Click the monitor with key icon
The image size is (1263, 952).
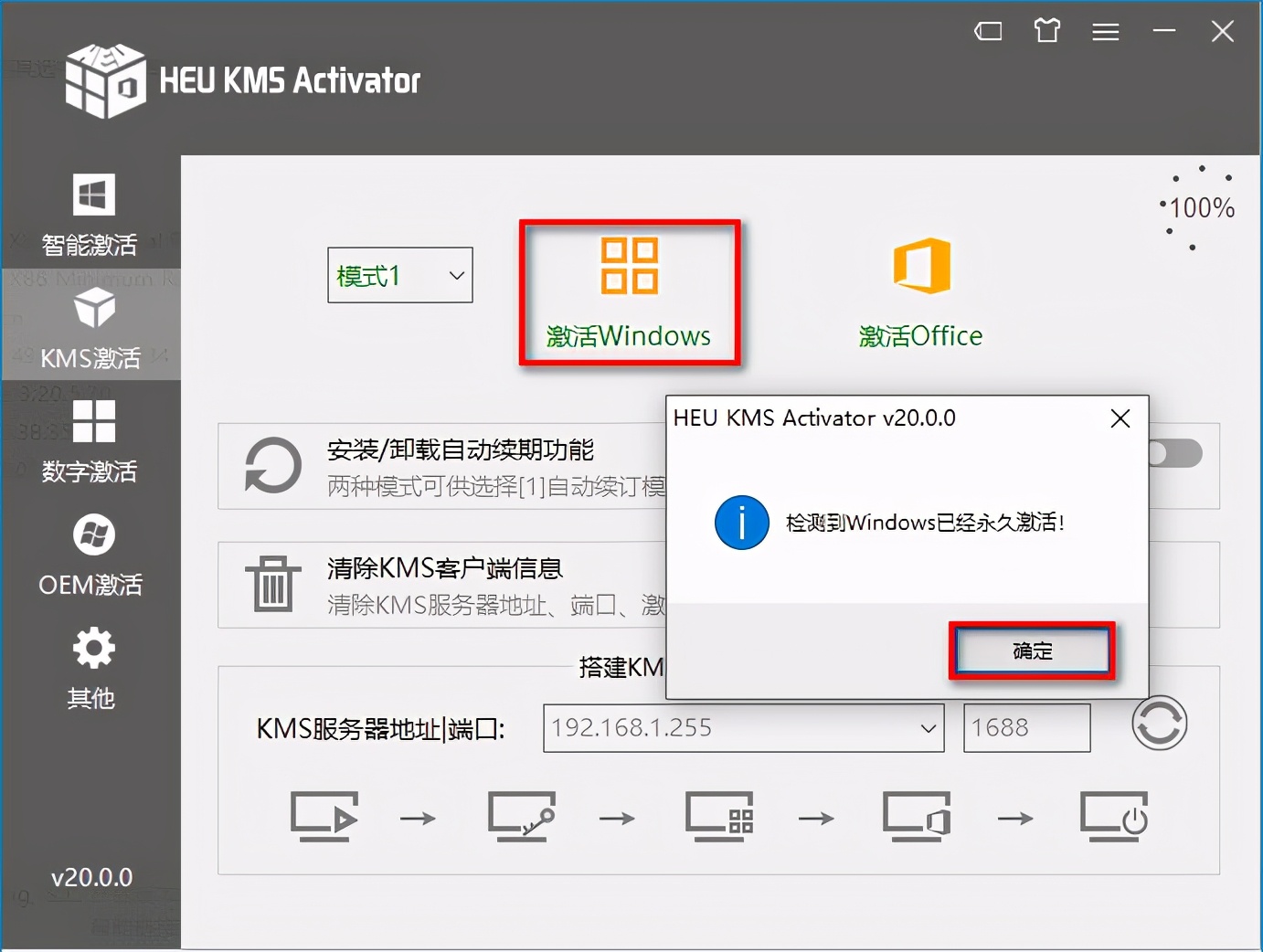(x=522, y=817)
